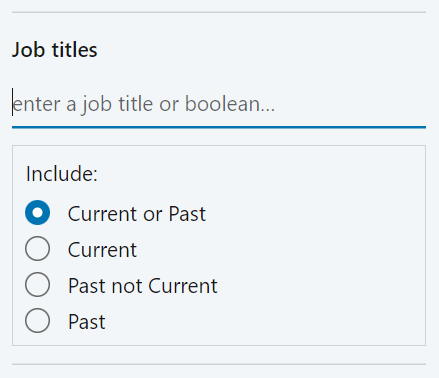Select the Past radio button
439x378 pixels.
(37, 321)
